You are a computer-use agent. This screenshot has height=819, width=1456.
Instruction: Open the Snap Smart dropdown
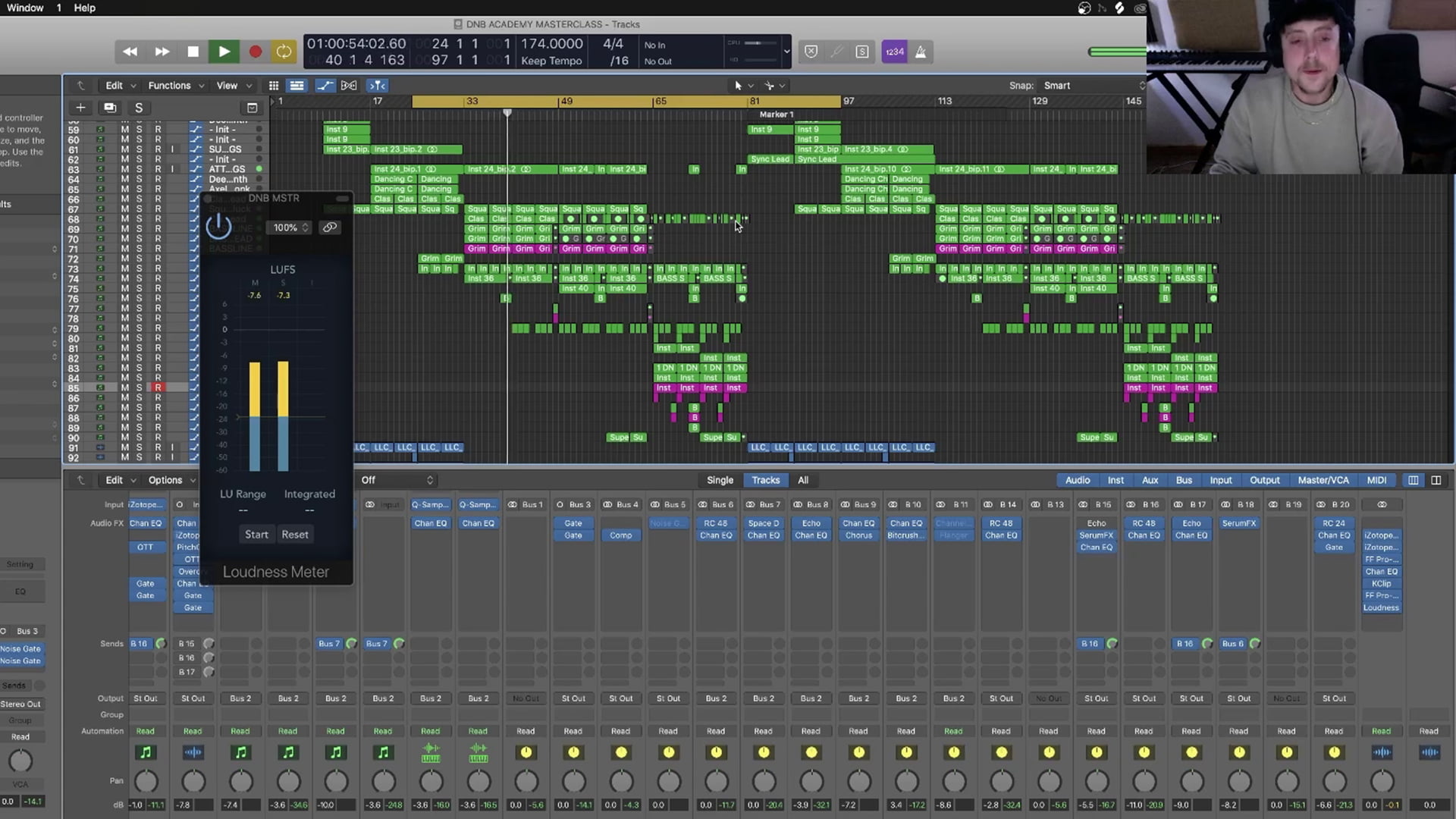pos(1093,86)
